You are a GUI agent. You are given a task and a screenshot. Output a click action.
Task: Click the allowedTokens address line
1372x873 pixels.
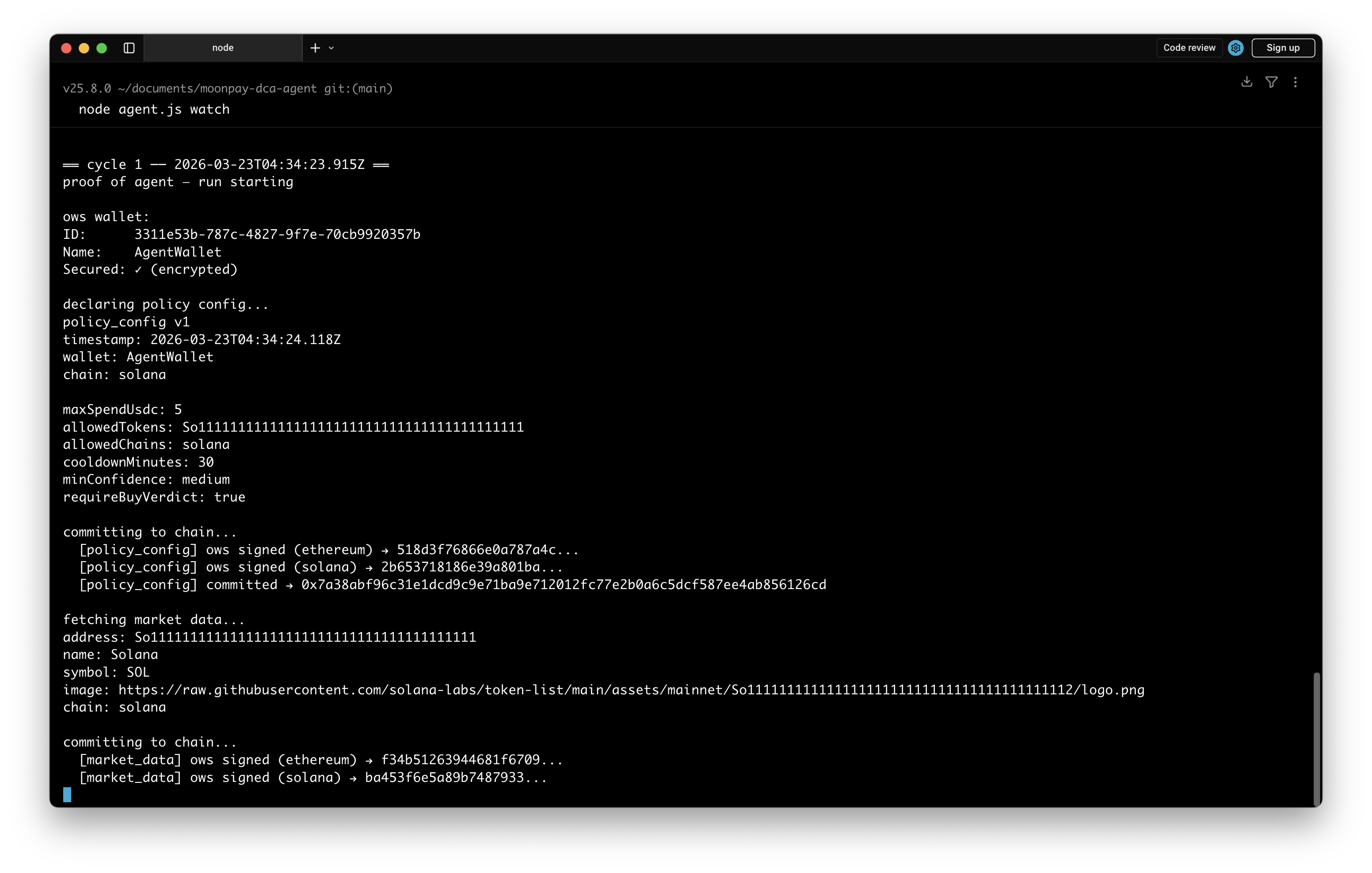(293, 427)
